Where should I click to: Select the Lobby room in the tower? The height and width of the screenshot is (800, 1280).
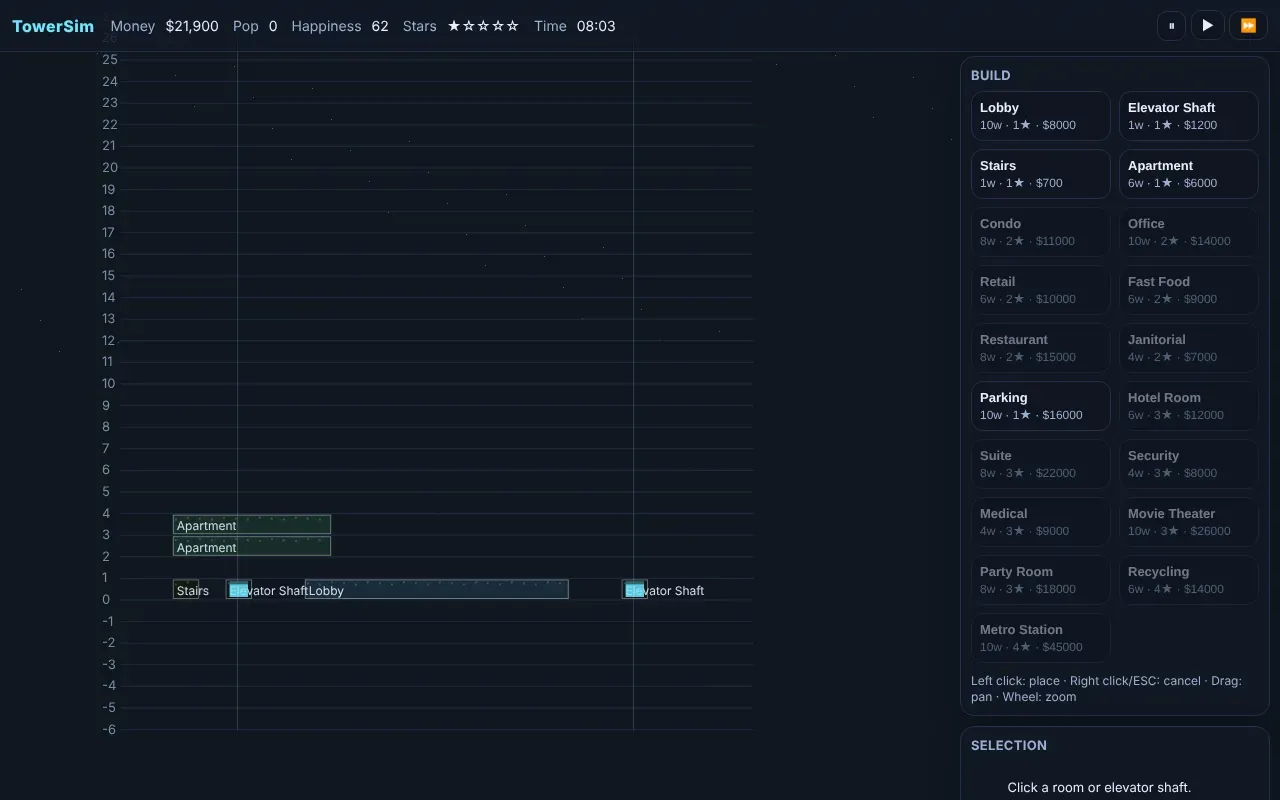[437, 589]
